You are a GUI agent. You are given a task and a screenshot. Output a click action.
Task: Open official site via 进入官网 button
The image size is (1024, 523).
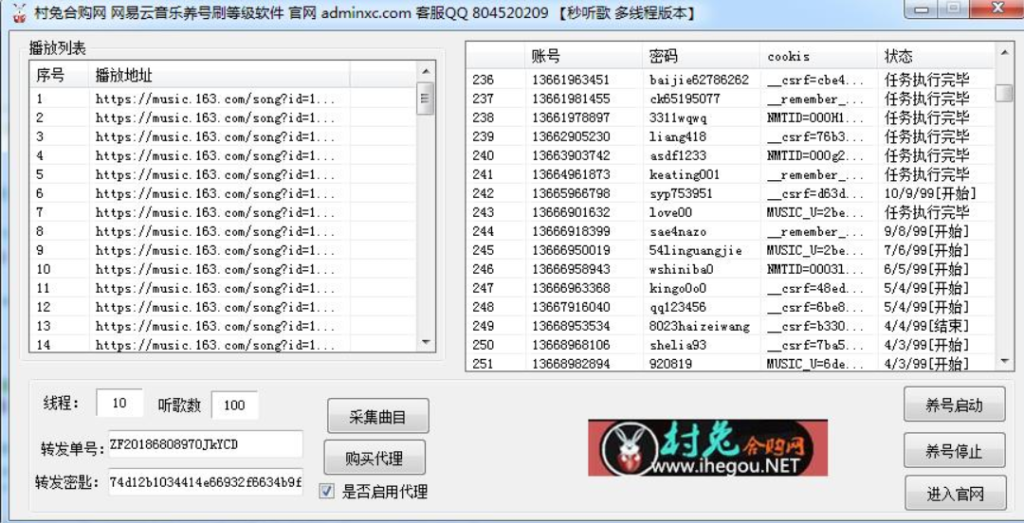click(955, 494)
